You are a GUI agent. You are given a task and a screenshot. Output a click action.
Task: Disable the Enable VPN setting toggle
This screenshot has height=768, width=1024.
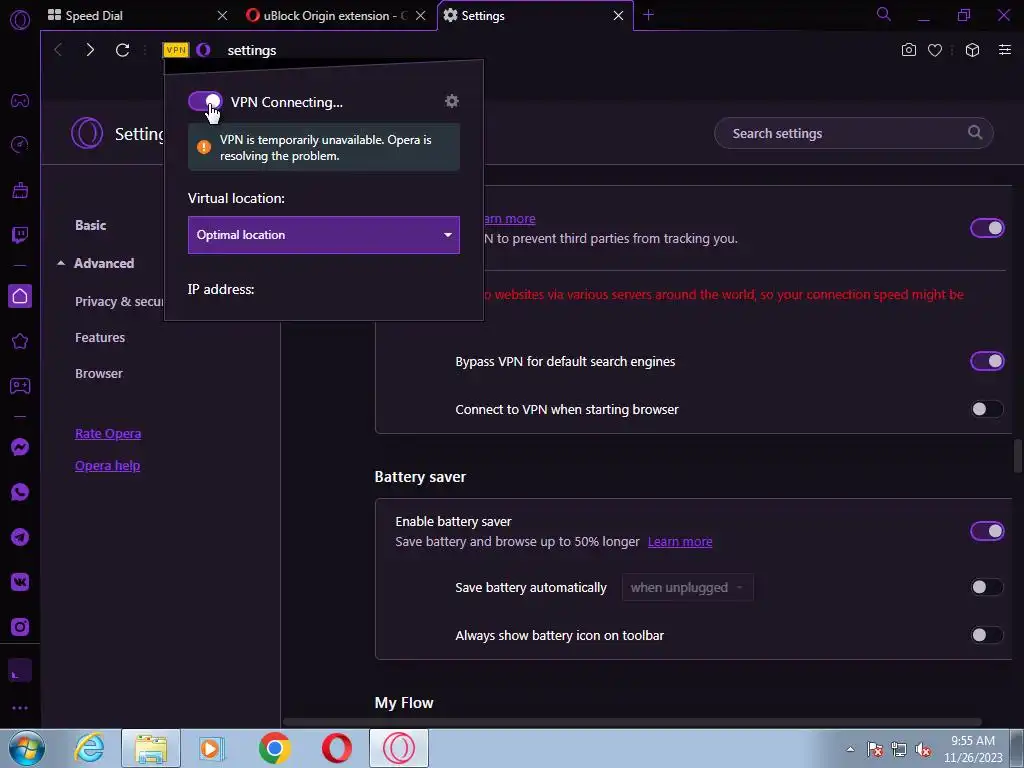coord(987,228)
